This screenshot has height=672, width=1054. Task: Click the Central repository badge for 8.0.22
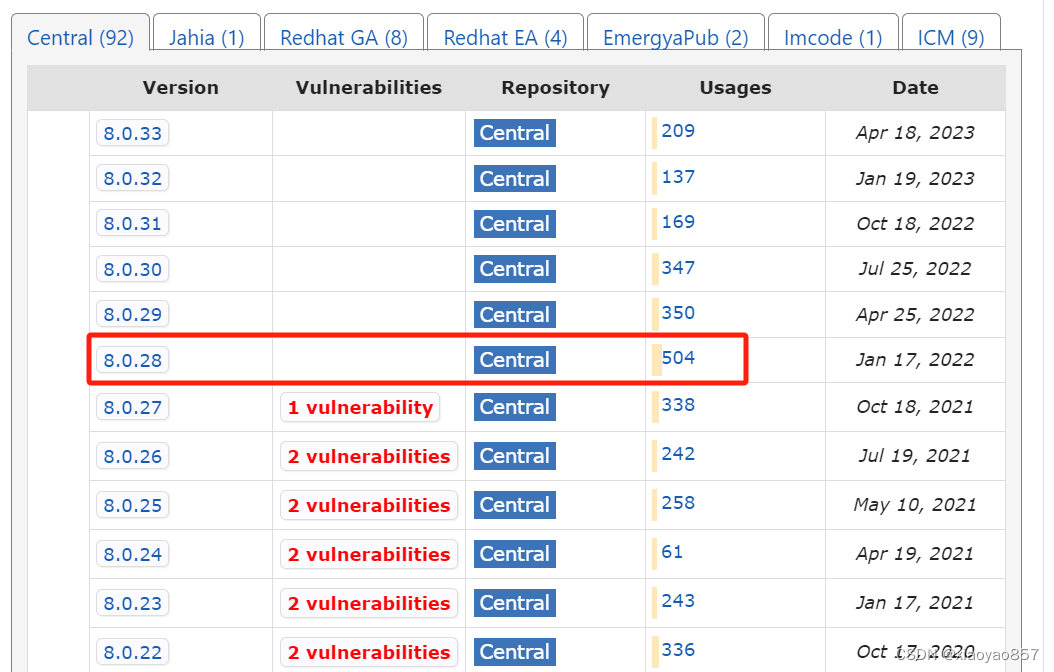515,652
